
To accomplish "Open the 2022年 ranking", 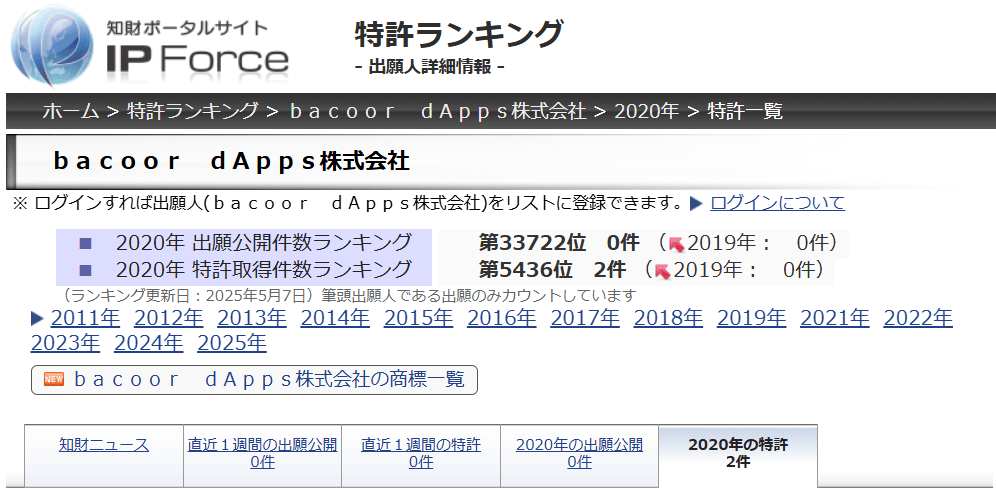I will coord(918,318).
